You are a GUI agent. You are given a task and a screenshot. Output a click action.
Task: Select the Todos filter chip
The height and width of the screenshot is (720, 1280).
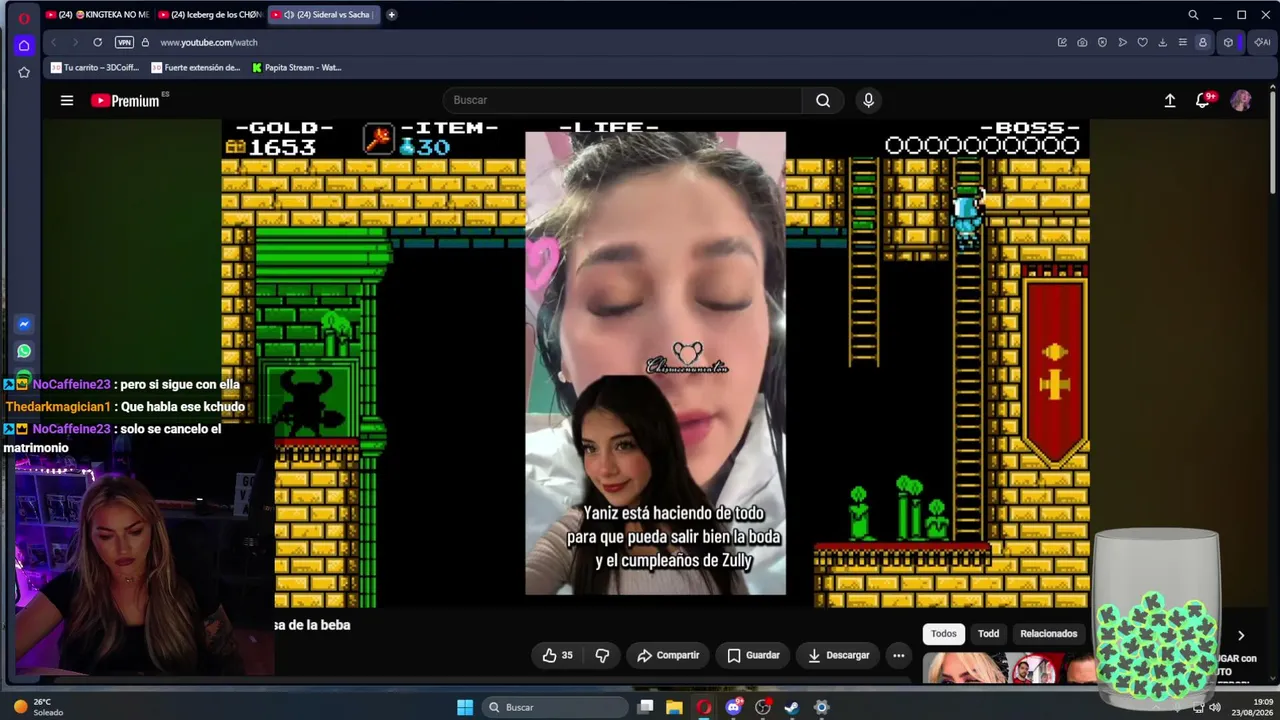(x=944, y=634)
